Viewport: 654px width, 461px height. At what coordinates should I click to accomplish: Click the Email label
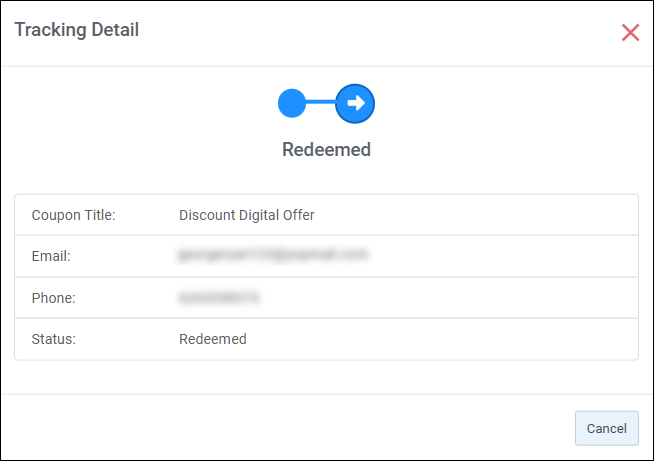(51, 256)
